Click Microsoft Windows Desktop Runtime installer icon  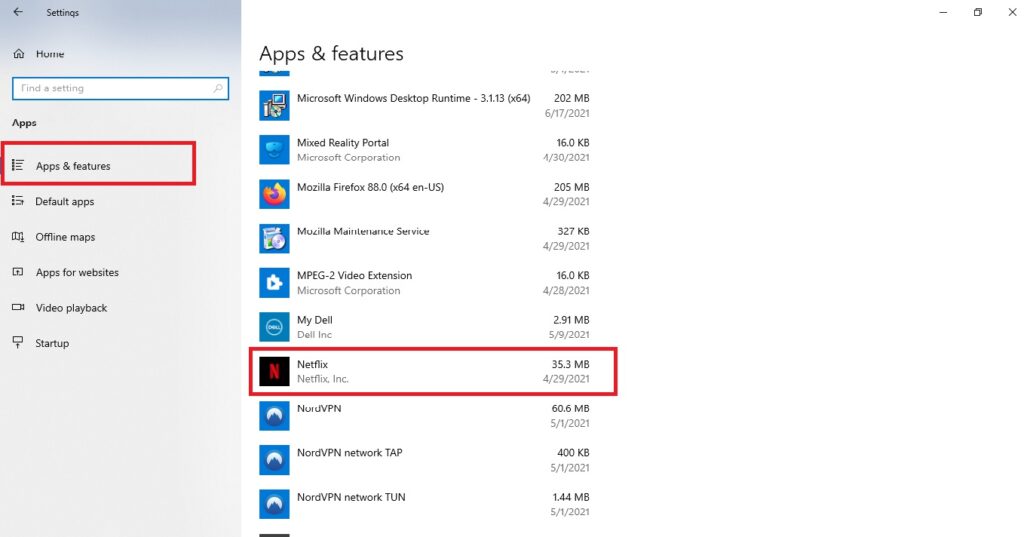(274, 105)
